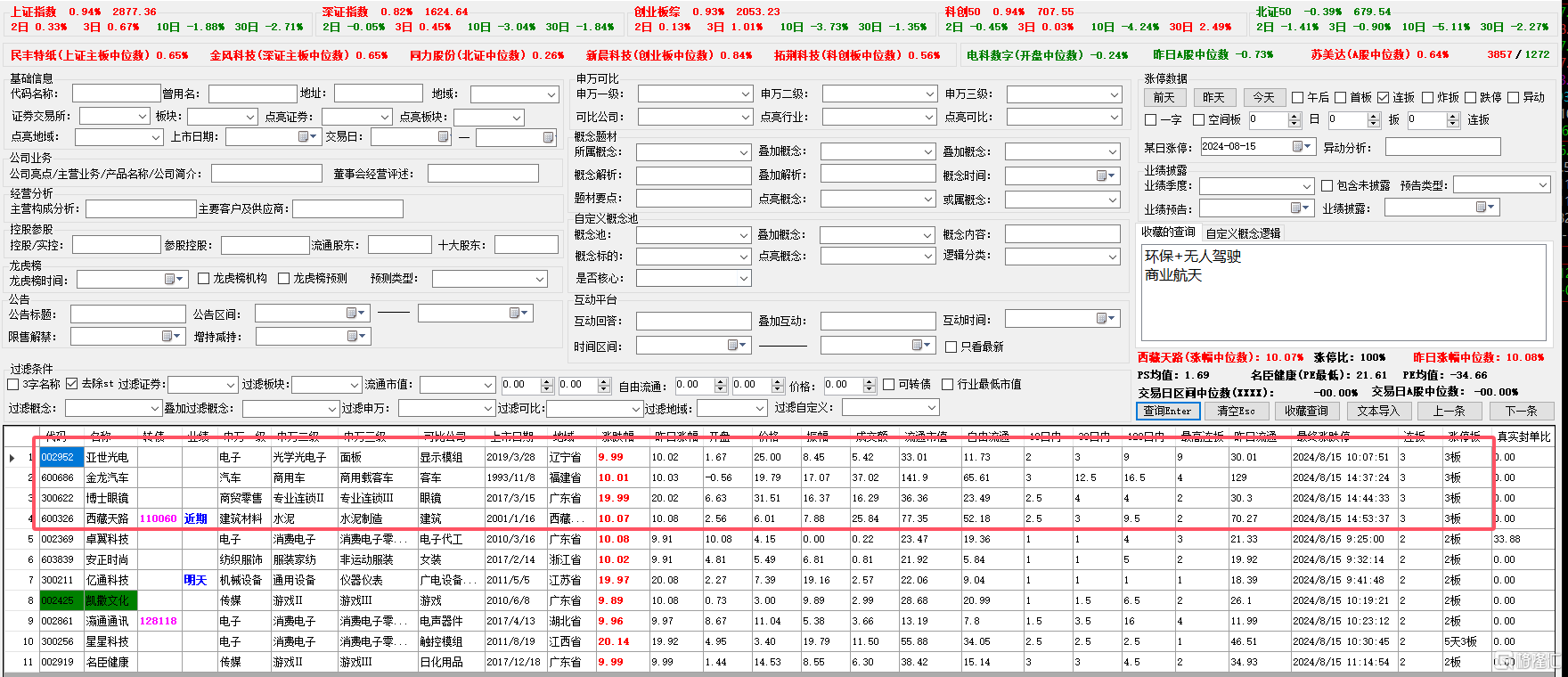Open calendar icon in 互动时间 field

click(1107, 319)
